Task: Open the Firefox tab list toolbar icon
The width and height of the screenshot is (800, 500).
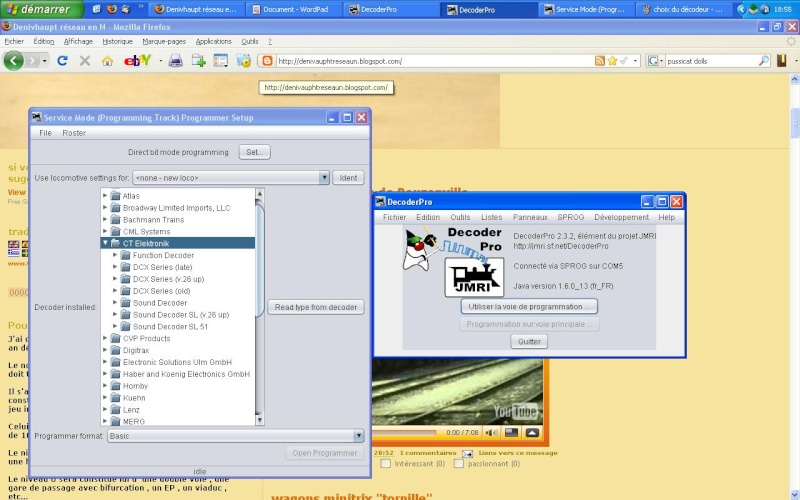Action: pos(220,61)
